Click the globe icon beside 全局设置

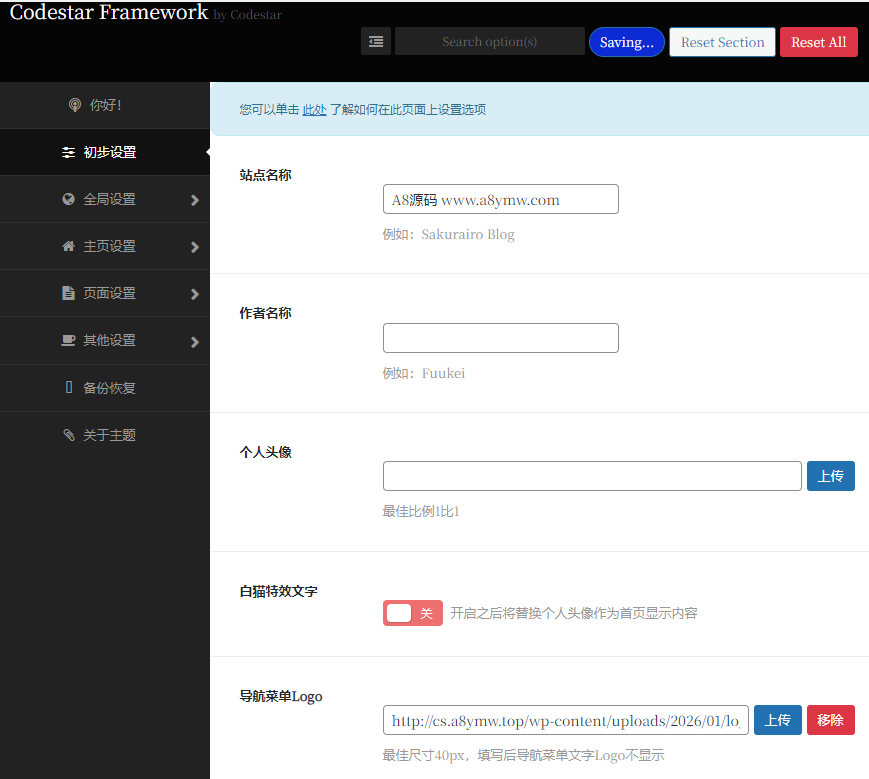pyautogui.click(x=68, y=199)
